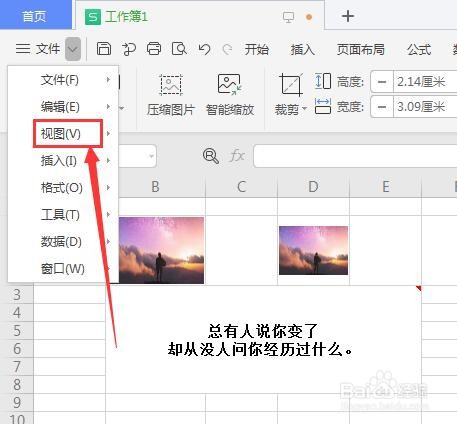Open 文件(F) menu entry
Image resolution: width=457 pixels, height=424 pixels.
click(63, 80)
